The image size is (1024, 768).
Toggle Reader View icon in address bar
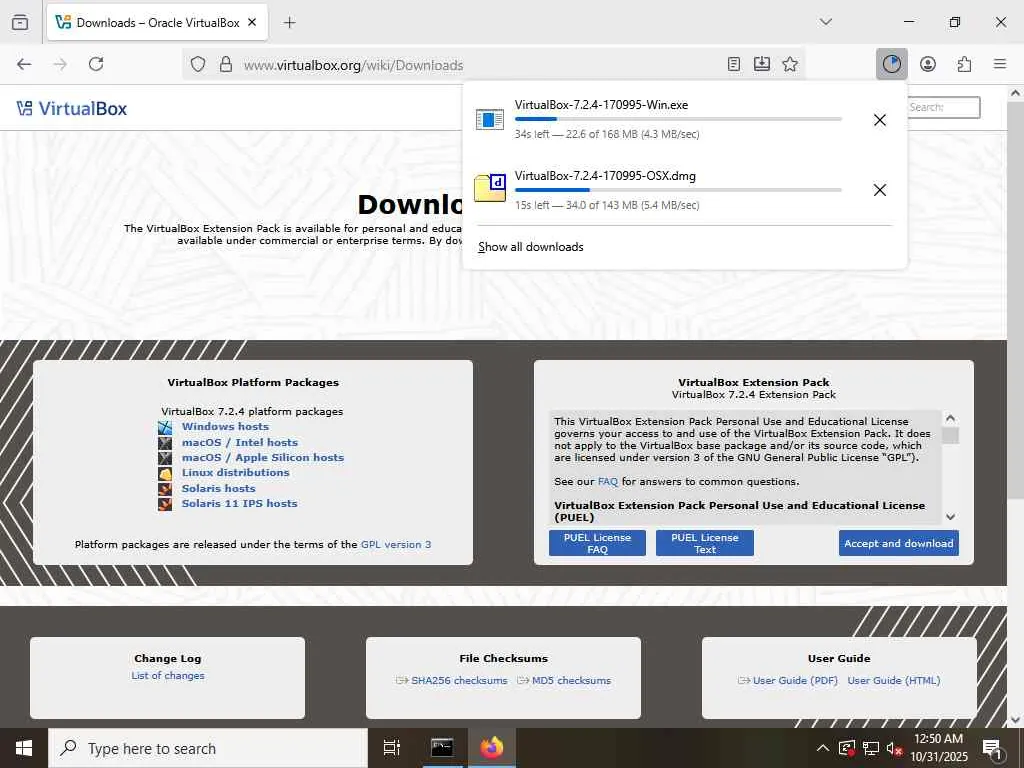click(x=733, y=64)
